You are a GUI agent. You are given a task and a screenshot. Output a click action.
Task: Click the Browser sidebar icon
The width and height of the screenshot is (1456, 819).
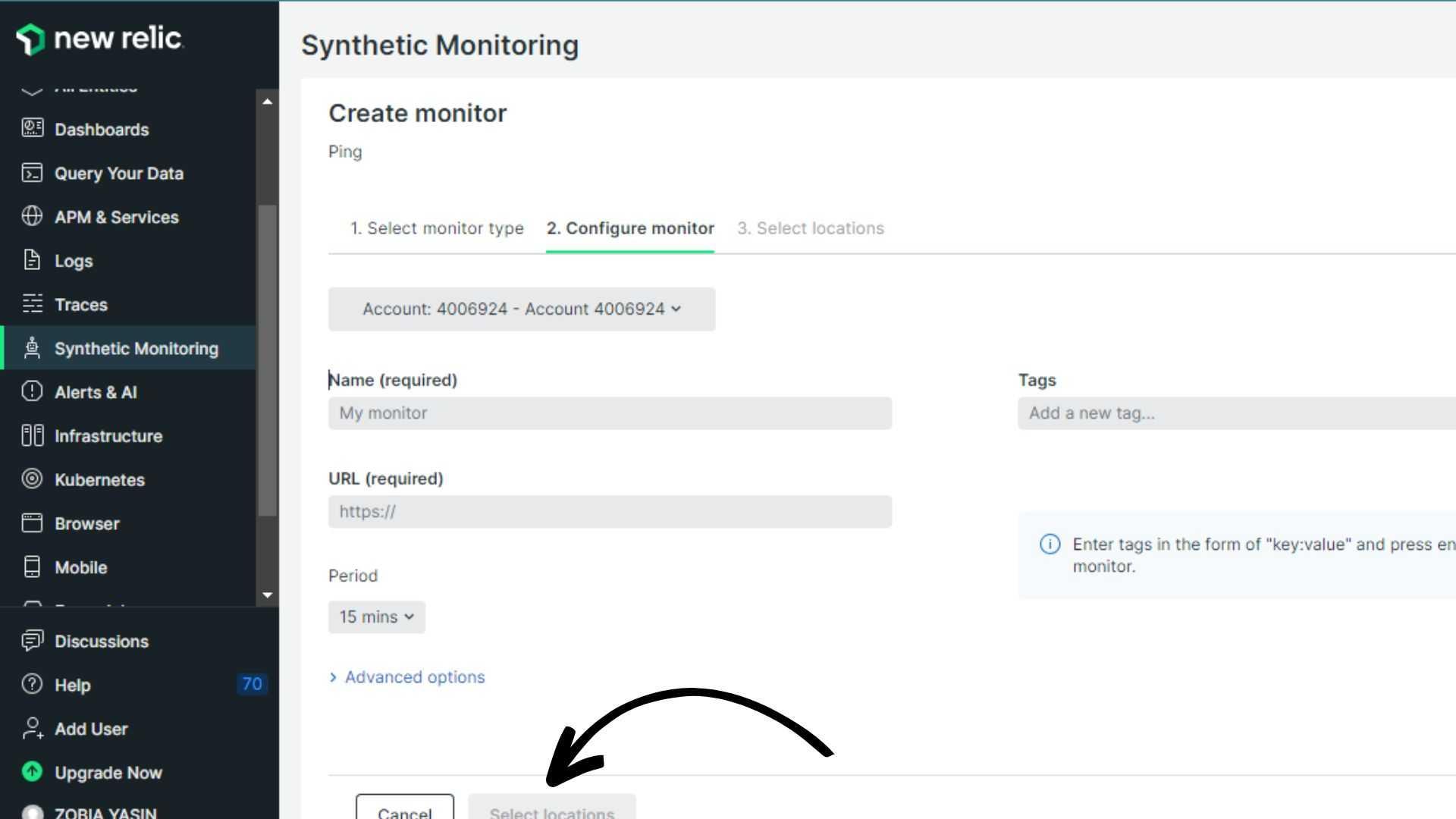pos(32,523)
